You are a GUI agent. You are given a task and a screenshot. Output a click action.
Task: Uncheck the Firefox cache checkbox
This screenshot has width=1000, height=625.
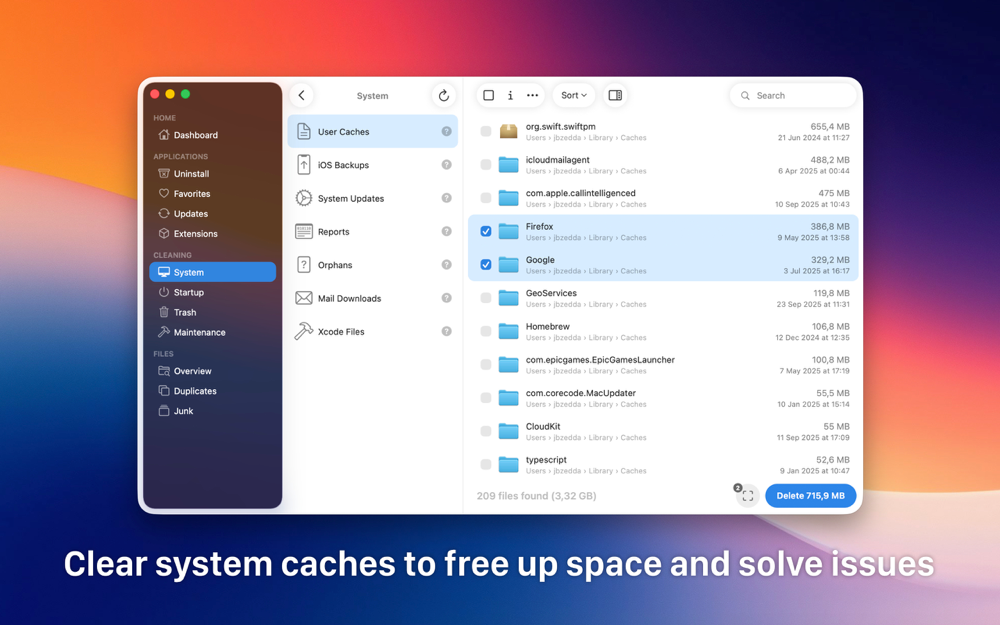(x=486, y=232)
